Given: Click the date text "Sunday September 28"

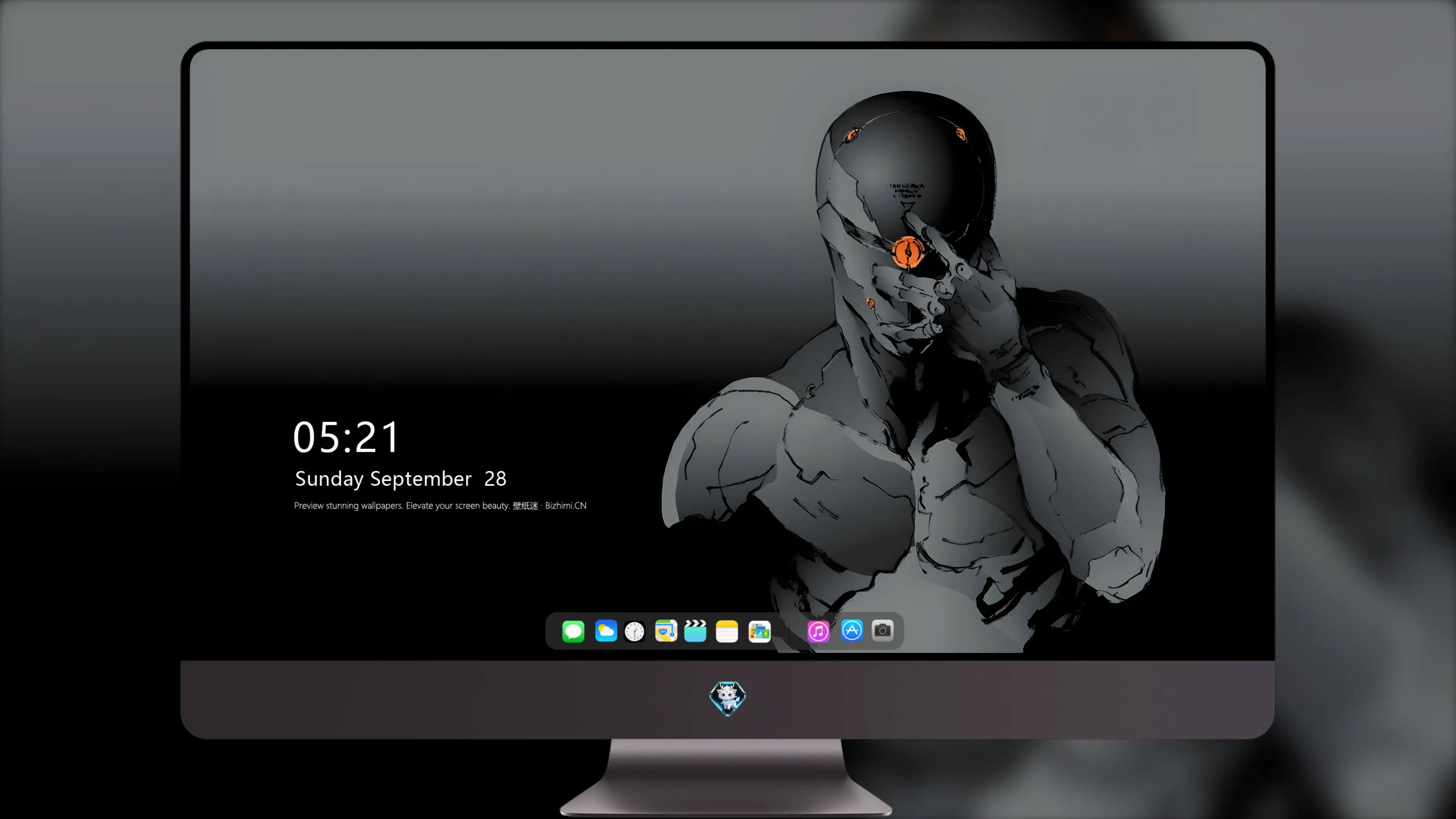Looking at the screenshot, I should [x=401, y=479].
